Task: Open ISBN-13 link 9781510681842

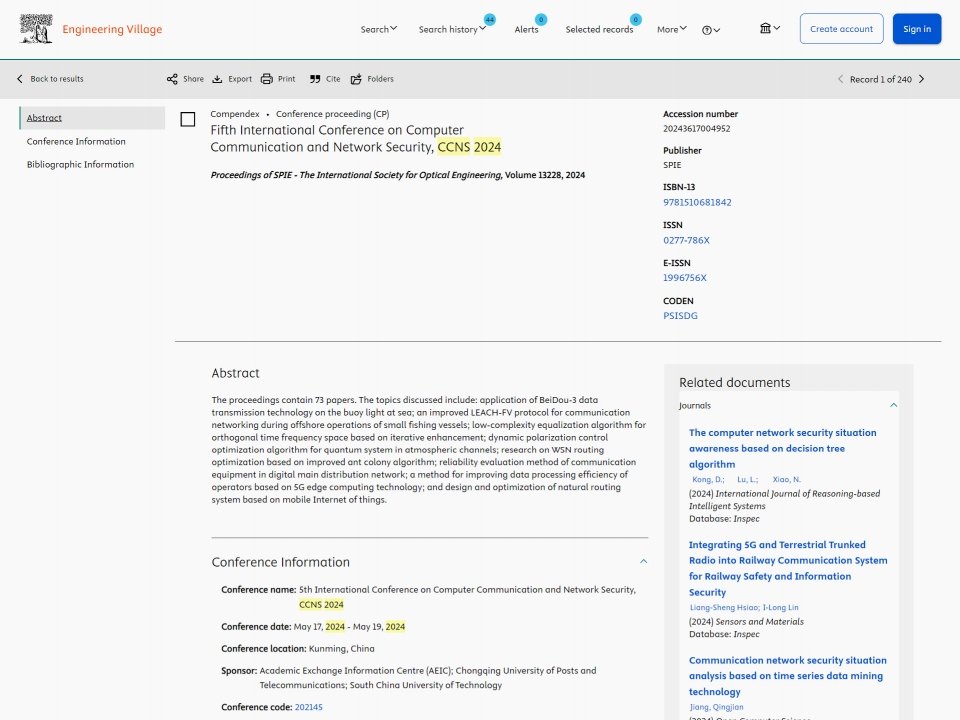Action: tap(697, 203)
